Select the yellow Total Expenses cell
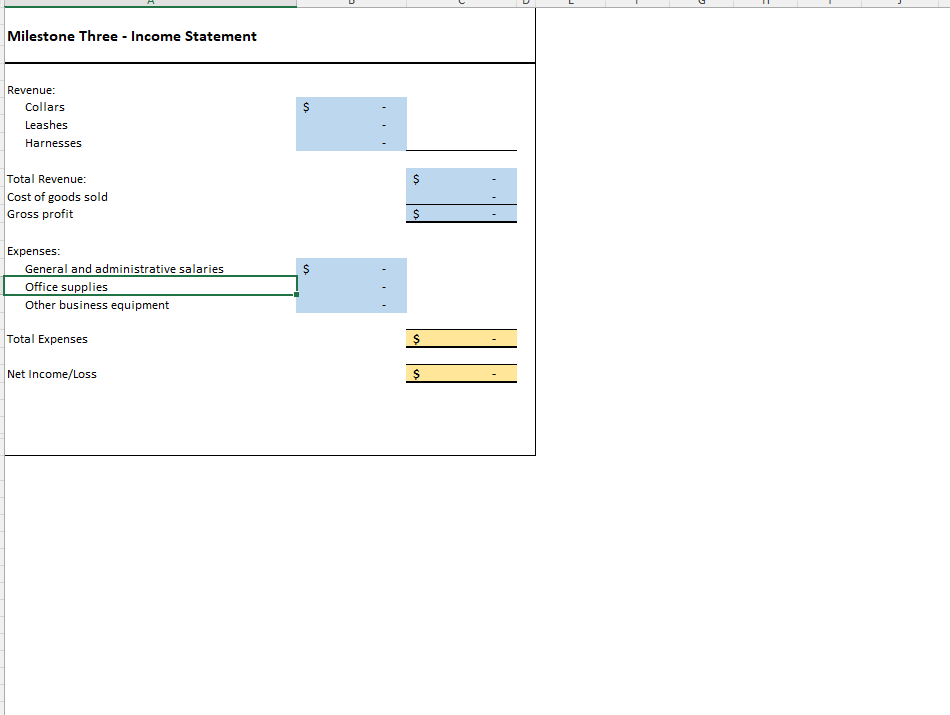950x715 pixels. 461,338
